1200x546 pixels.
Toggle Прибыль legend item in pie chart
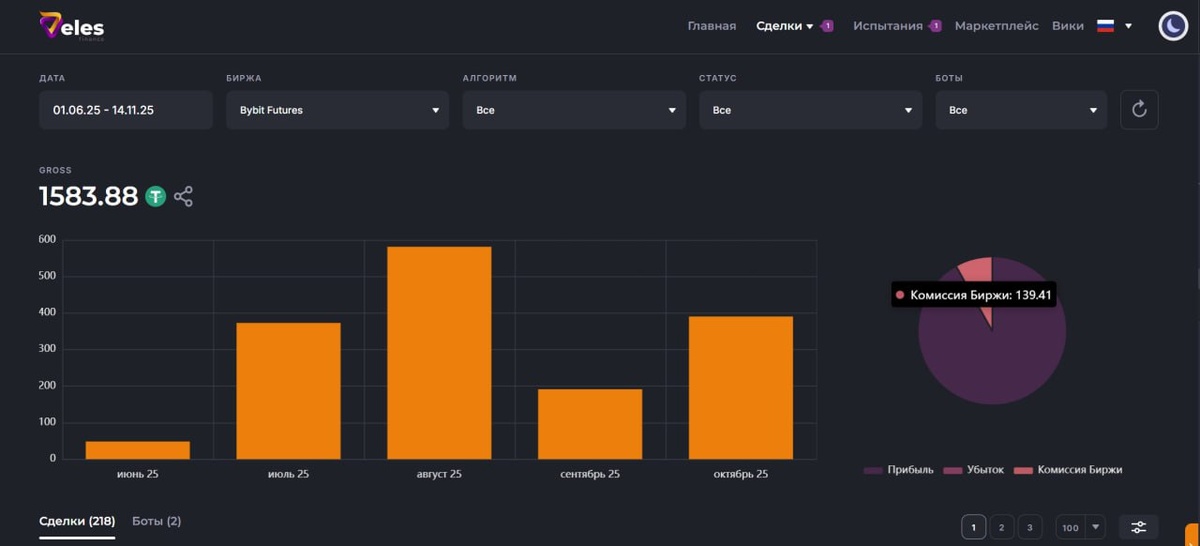[x=898, y=470]
